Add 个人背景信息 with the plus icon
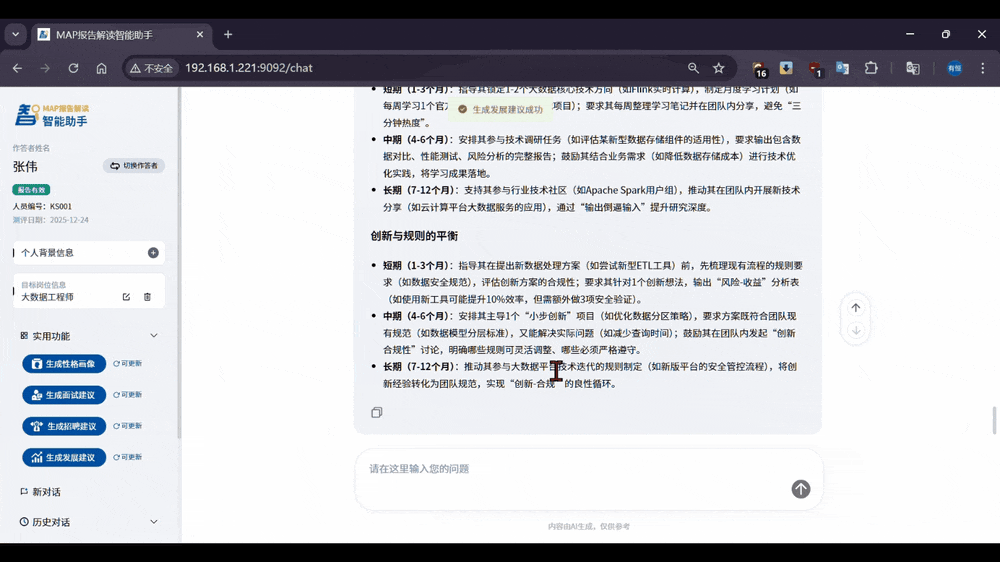Viewport: 1000px width, 562px height. point(153,253)
